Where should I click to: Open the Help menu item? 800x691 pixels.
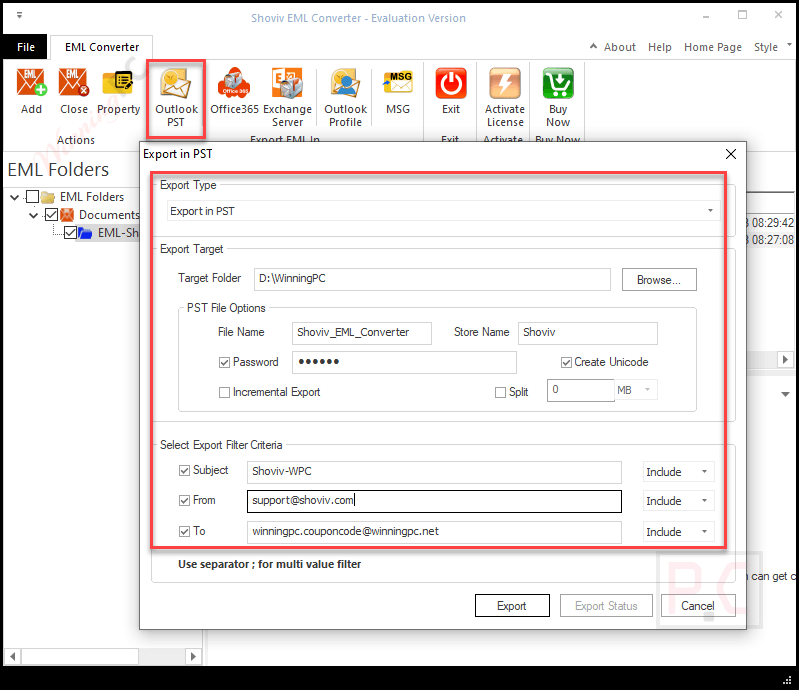point(659,47)
